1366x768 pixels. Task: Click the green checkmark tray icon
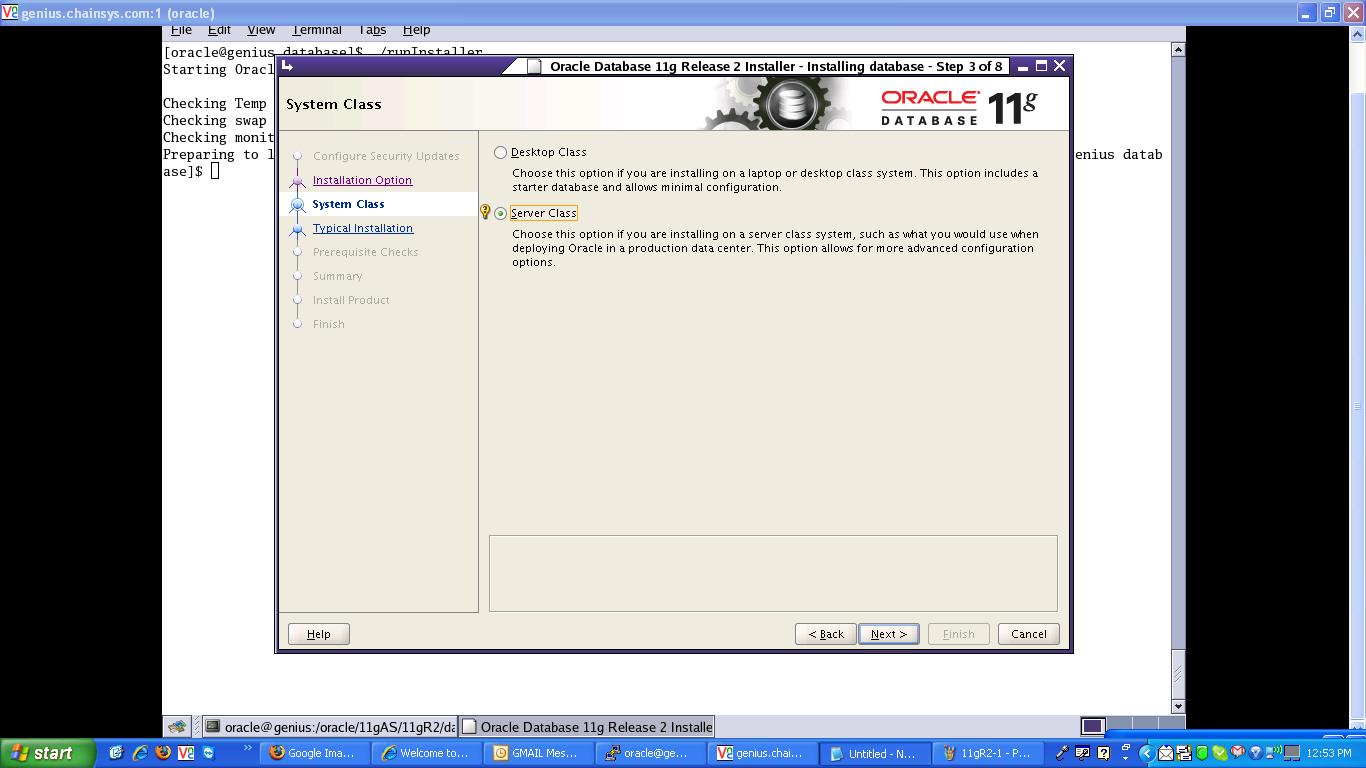coord(1220,753)
